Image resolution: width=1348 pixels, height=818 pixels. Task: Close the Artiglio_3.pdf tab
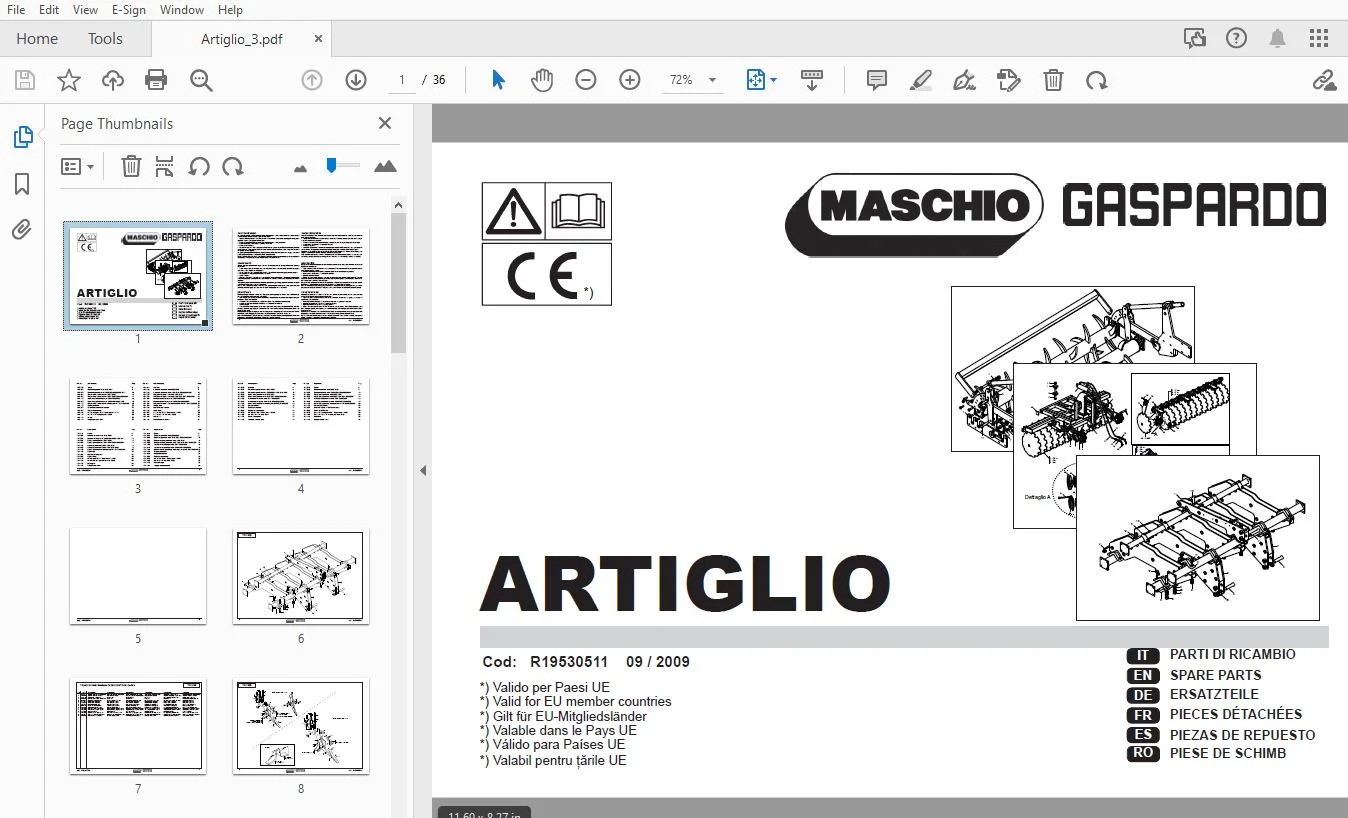pyautogui.click(x=318, y=38)
